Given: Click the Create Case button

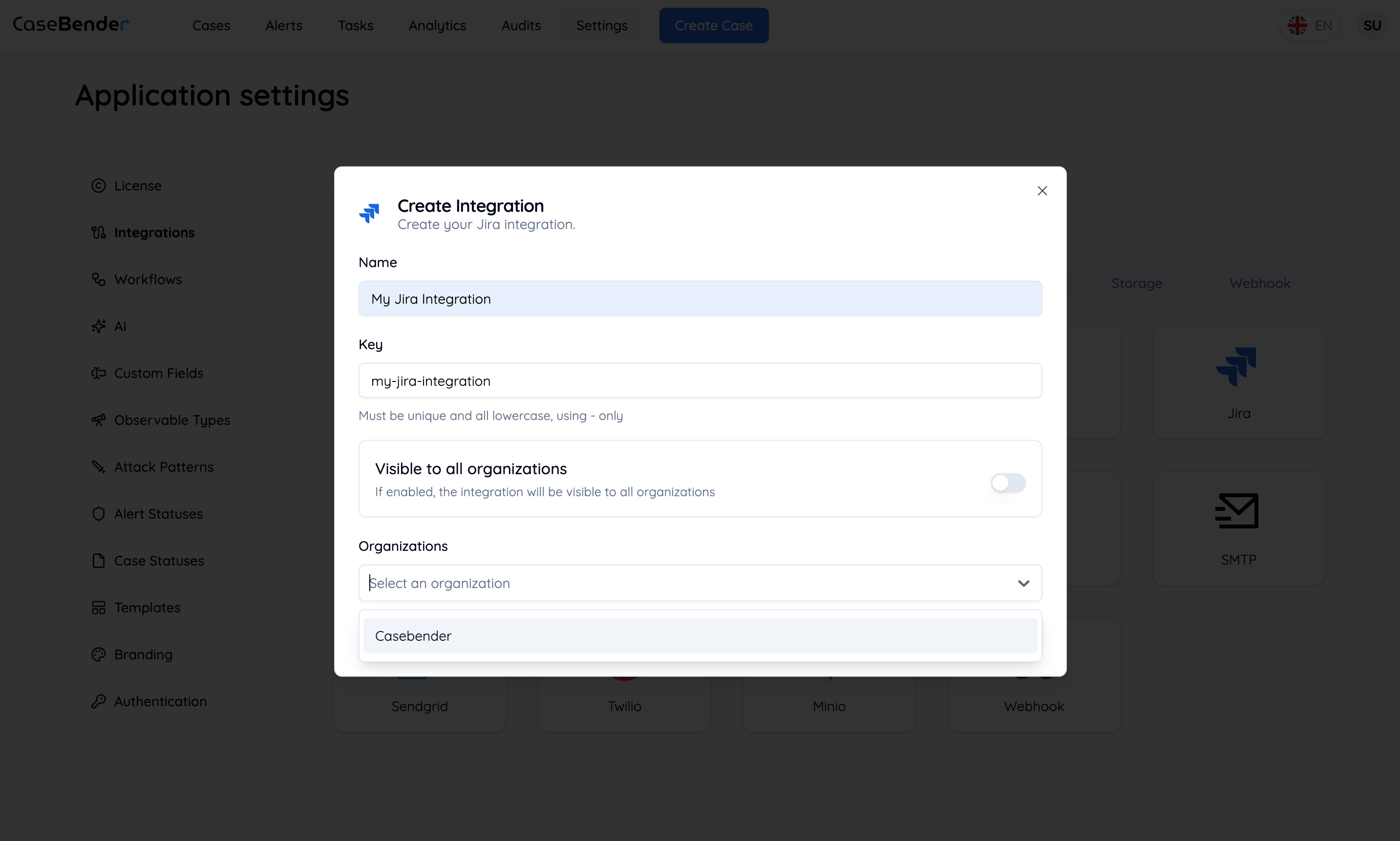Looking at the screenshot, I should pyautogui.click(x=714, y=25).
